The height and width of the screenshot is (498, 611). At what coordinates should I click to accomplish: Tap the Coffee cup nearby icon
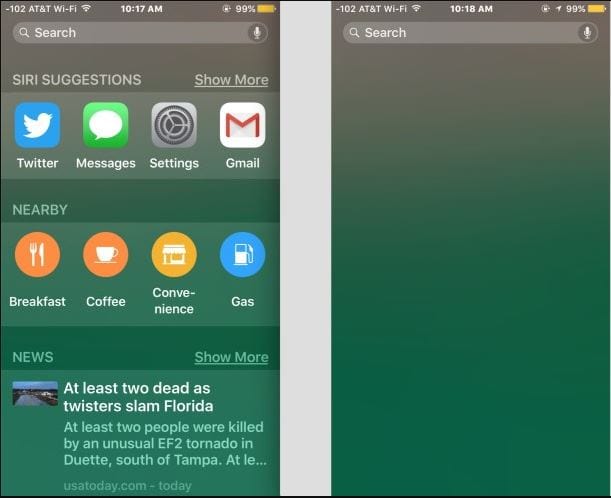(x=106, y=254)
